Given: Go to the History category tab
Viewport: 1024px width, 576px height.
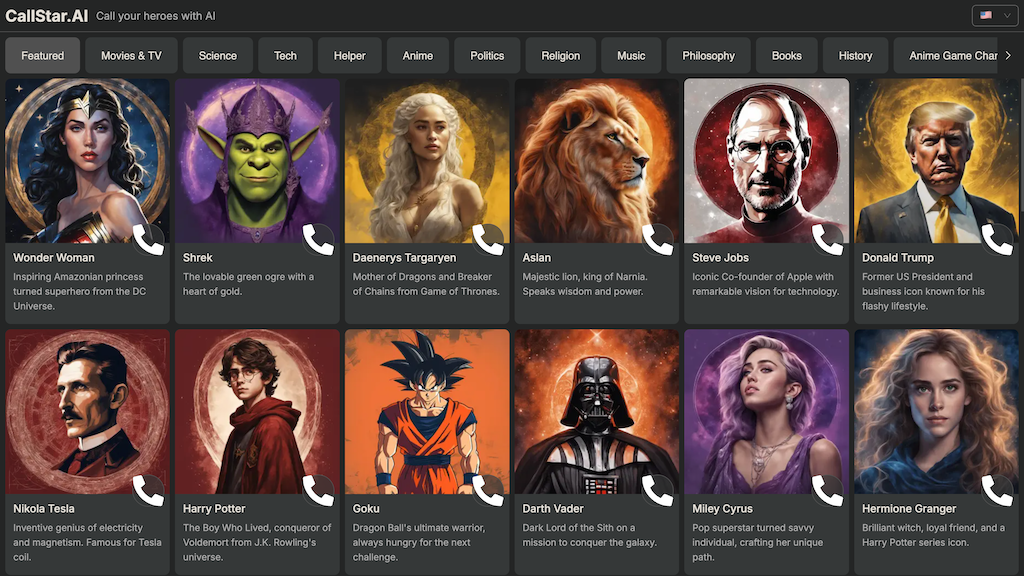Looking at the screenshot, I should pos(856,56).
